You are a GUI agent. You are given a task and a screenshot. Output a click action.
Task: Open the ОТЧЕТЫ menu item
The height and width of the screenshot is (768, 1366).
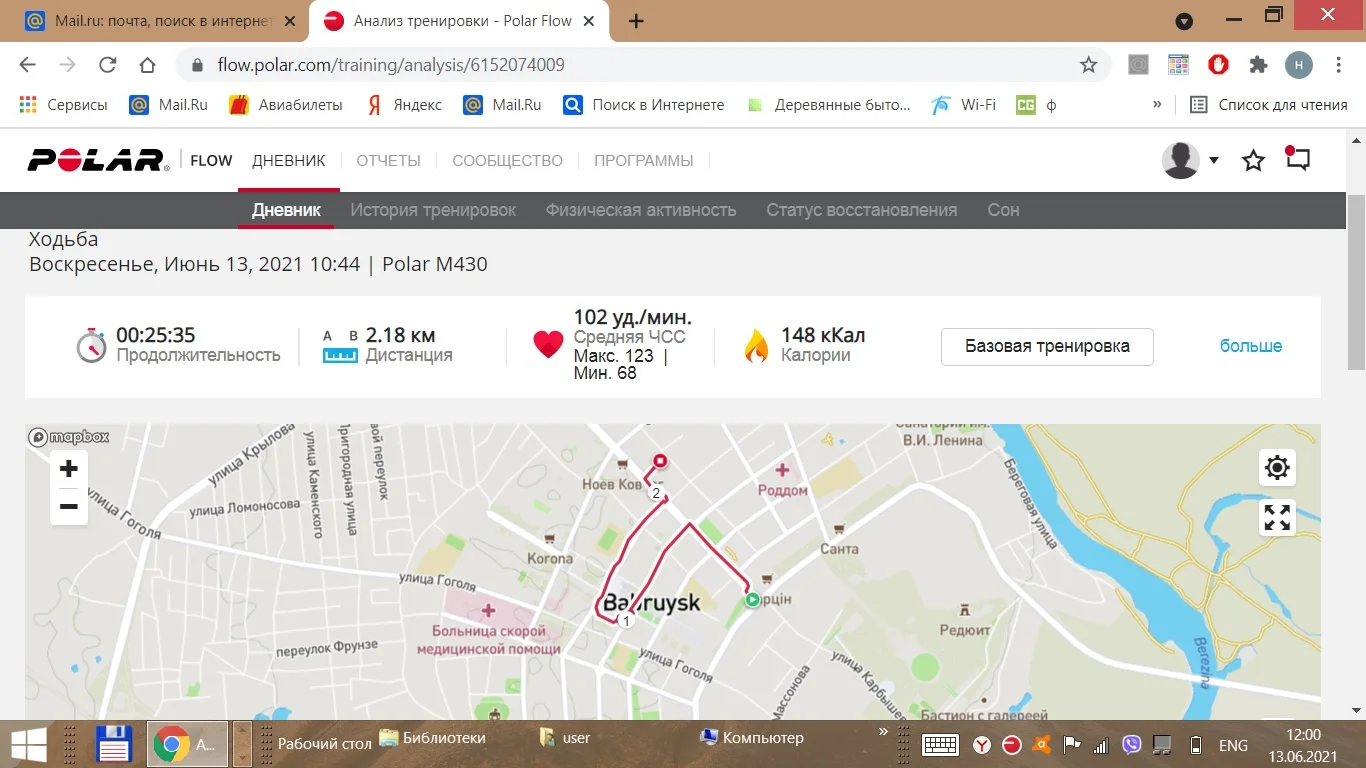[389, 160]
